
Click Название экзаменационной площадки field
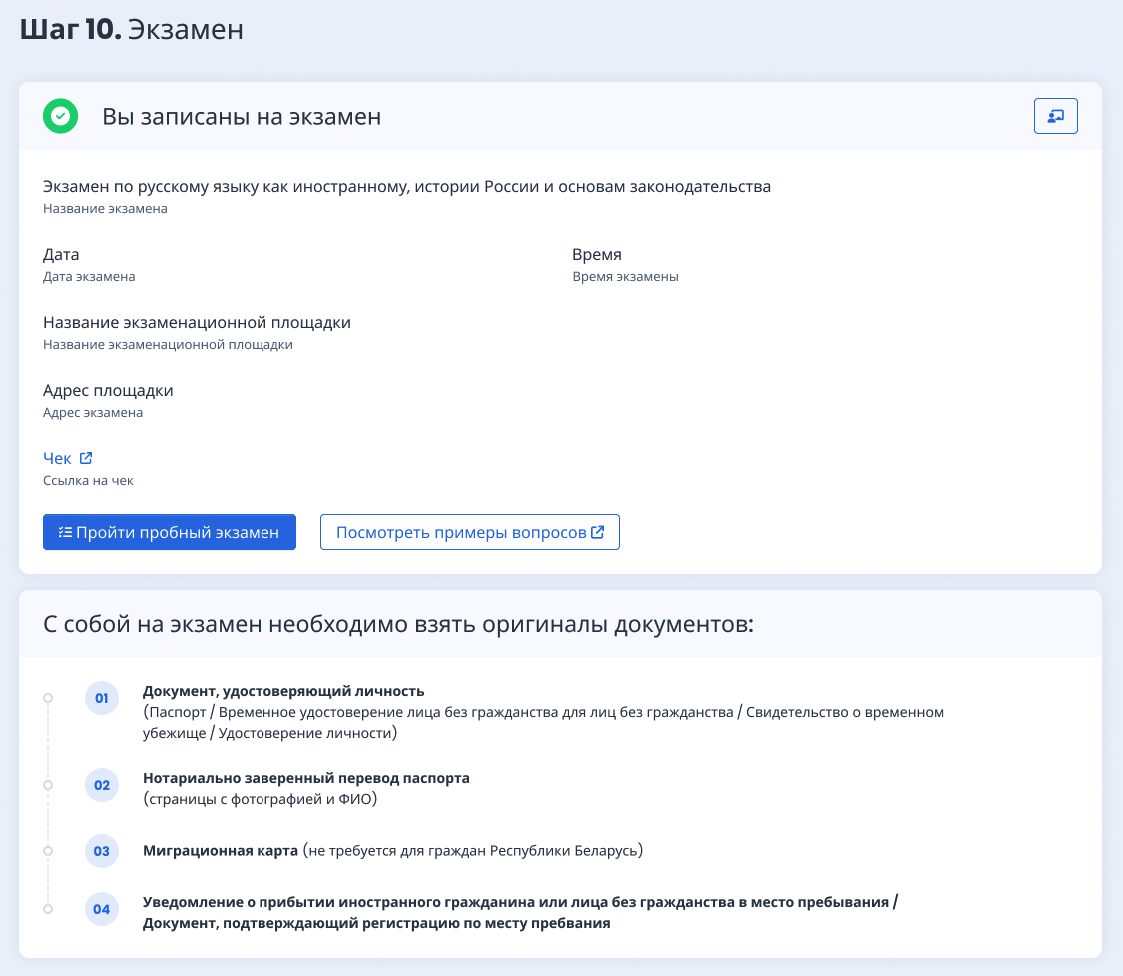pos(197,333)
